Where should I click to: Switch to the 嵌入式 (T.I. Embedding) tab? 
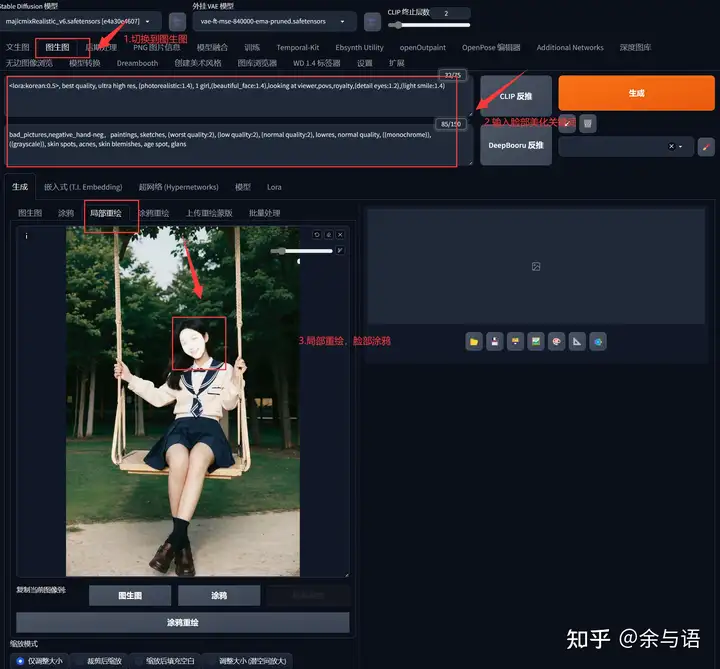[83, 187]
